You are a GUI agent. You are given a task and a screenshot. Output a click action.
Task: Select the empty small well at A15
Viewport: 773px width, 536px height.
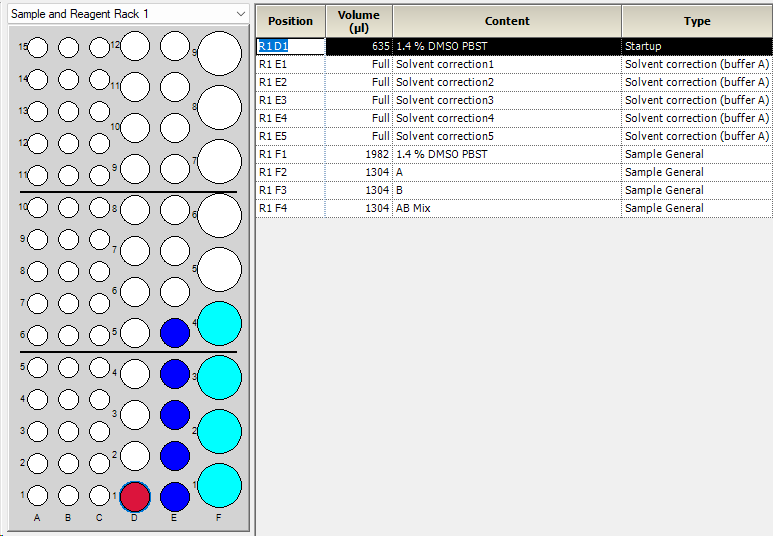37,47
